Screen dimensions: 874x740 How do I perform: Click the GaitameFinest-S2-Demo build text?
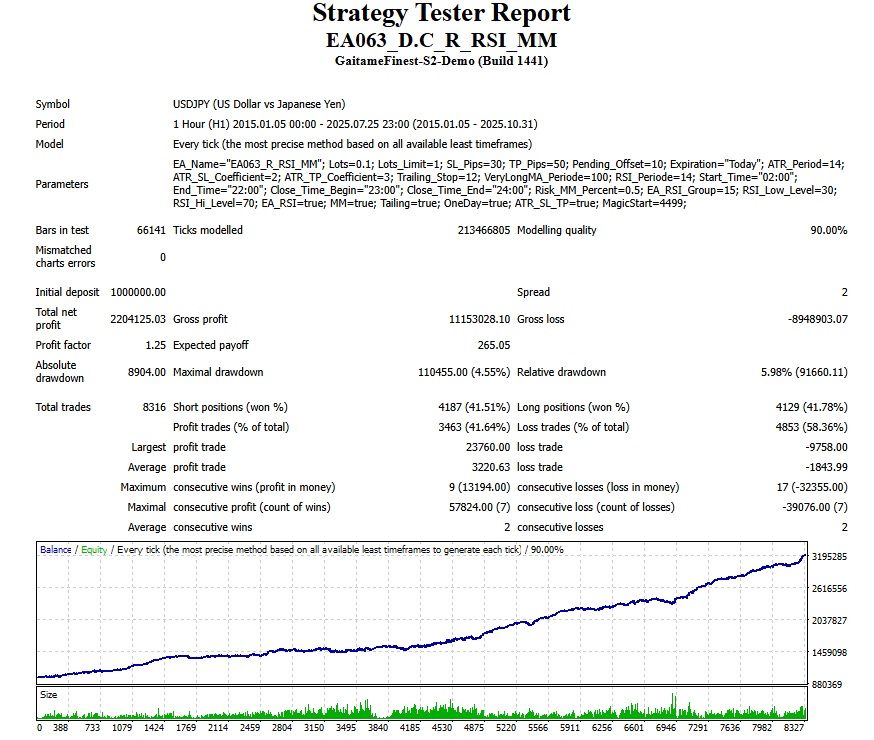(441, 61)
